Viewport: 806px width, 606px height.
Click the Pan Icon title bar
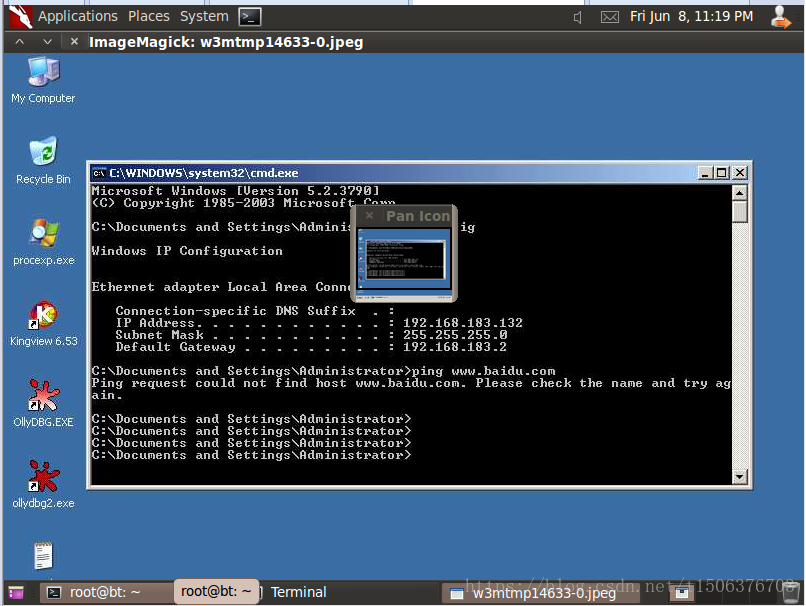[x=404, y=216]
